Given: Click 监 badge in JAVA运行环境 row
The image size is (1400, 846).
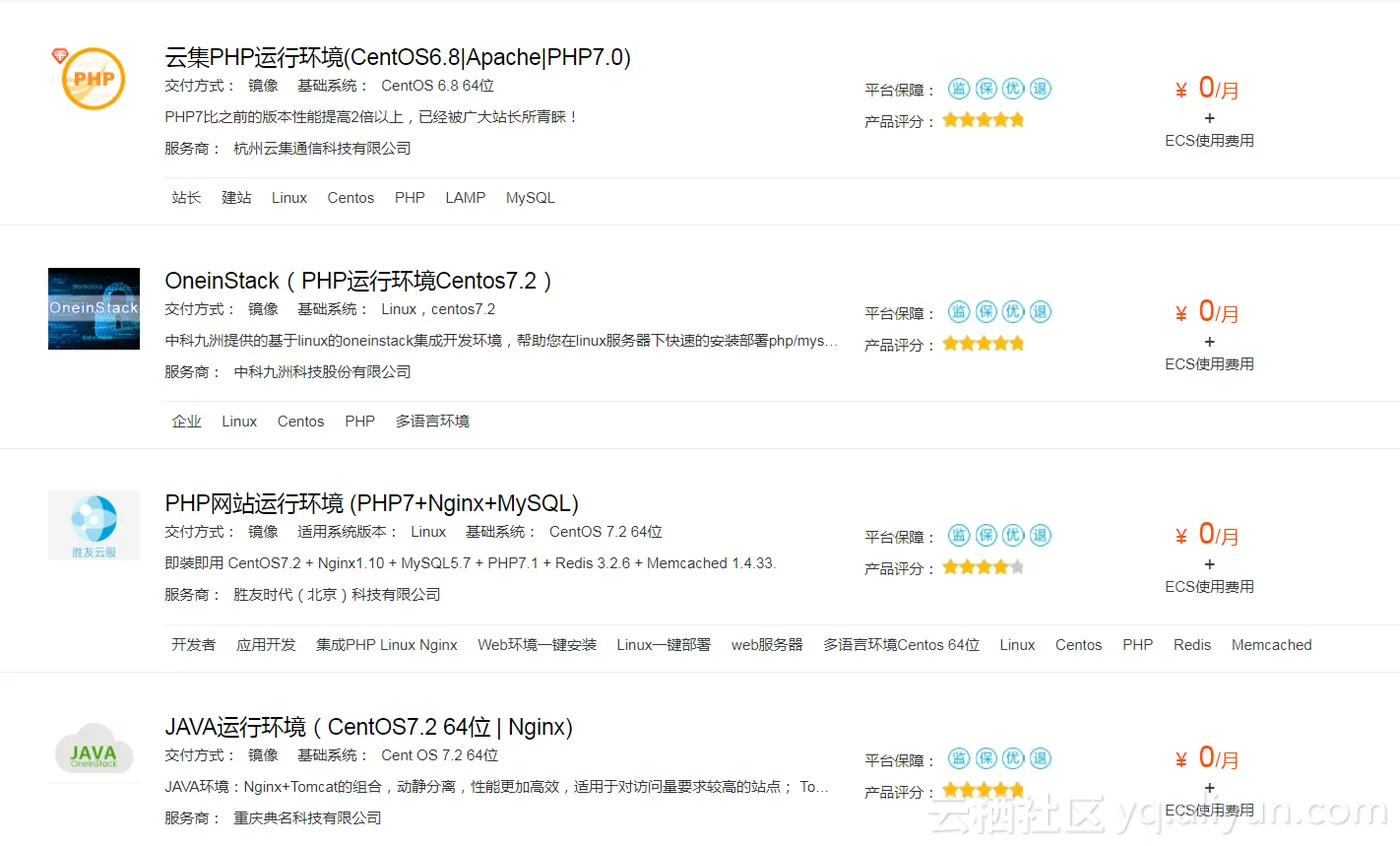Looking at the screenshot, I should (x=959, y=759).
